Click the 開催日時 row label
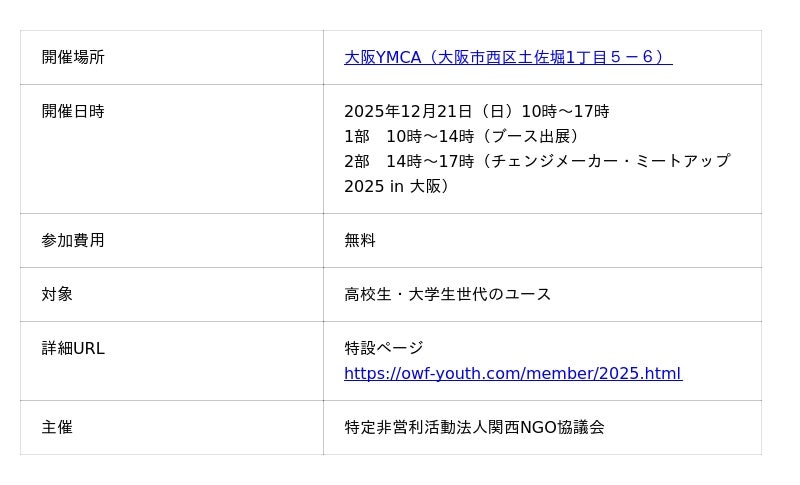The width and height of the screenshot is (800, 485). 73,111
